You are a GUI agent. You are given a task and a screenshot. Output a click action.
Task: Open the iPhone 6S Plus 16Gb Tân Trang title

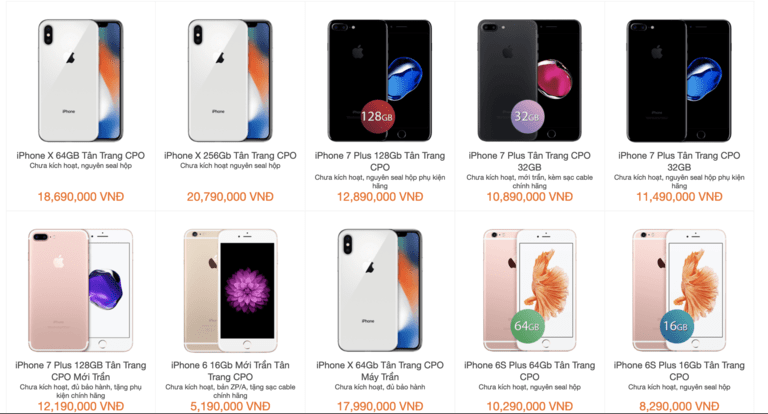pos(679,371)
